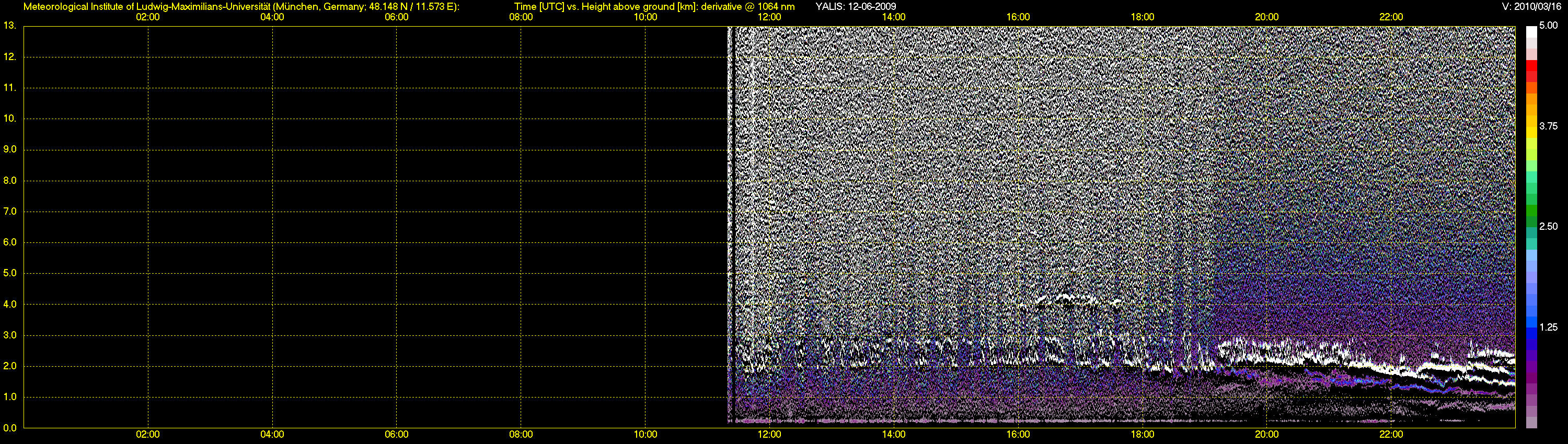Click the 'YALIS: 12-06-2009' label
The width and height of the screenshot is (1568, 444).
click(856, 7)
